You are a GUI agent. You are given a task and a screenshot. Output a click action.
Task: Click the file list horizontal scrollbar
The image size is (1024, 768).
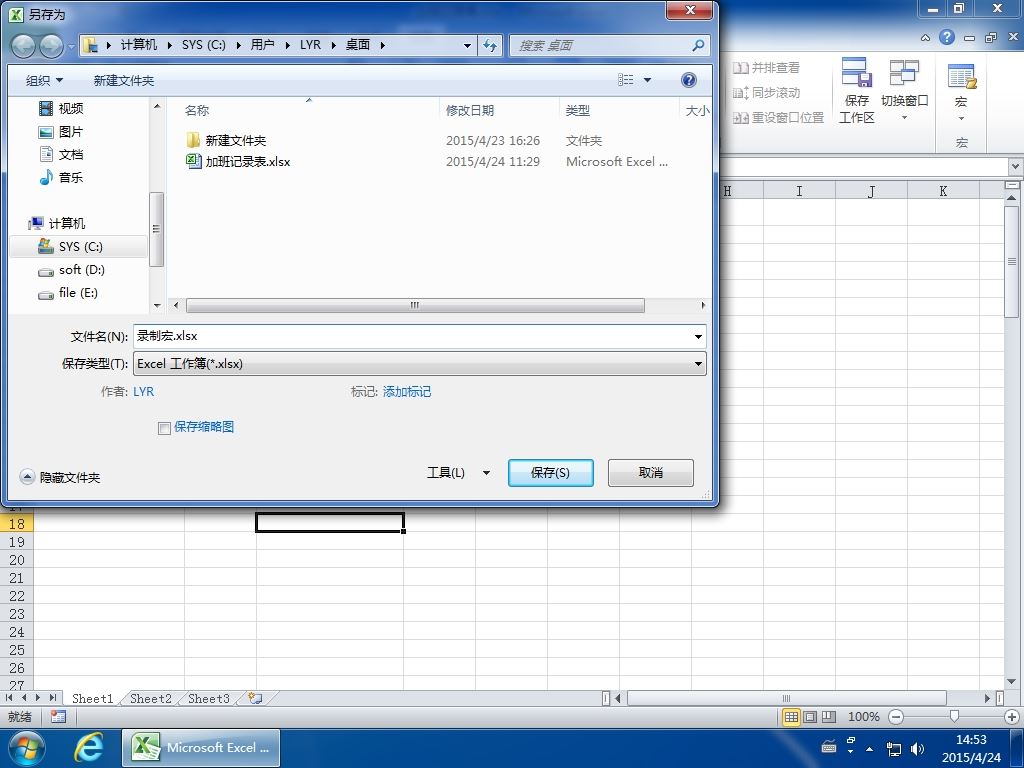[x=415, y=305]
